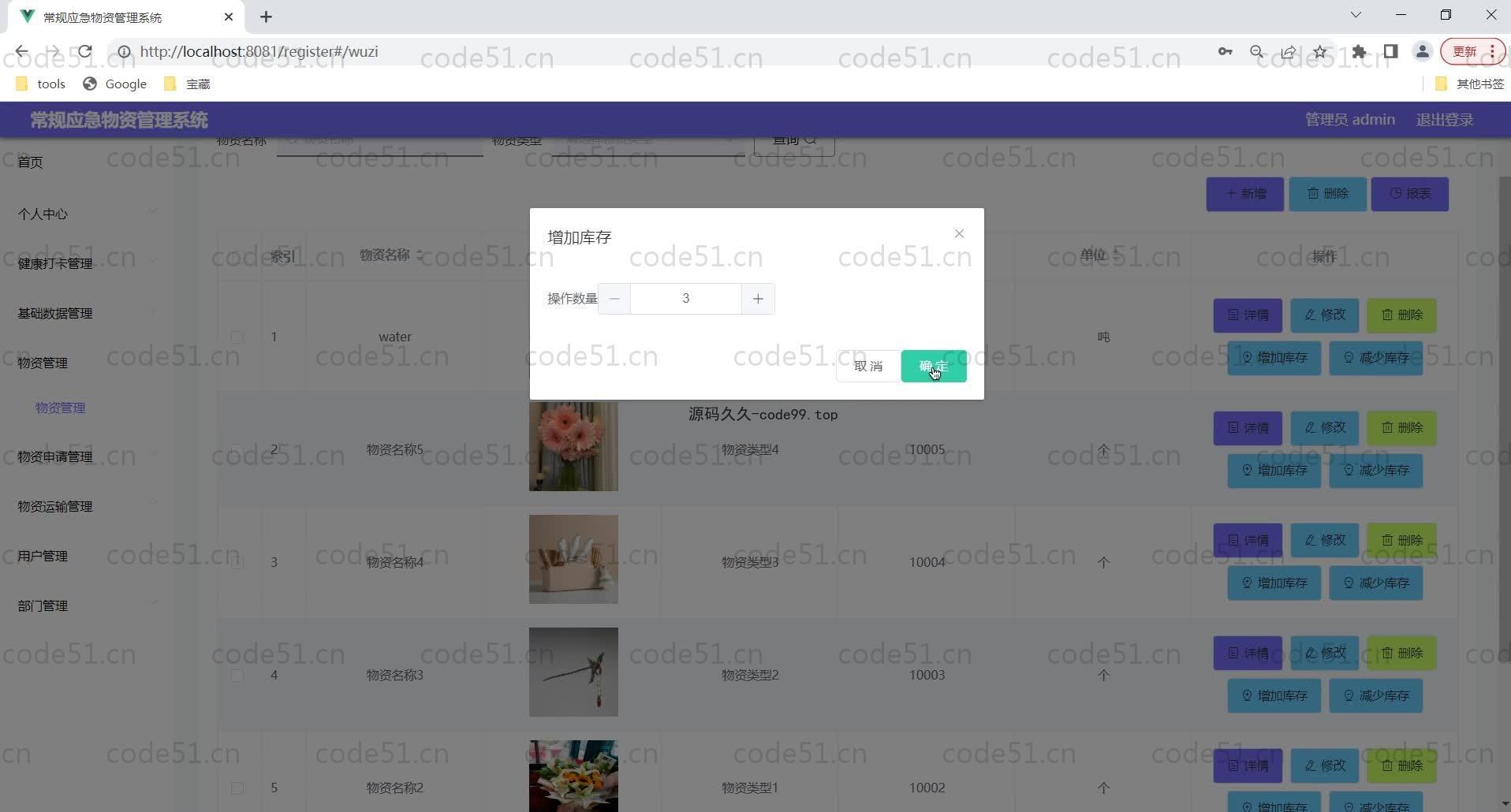Click the 报表 report button

1409,194
